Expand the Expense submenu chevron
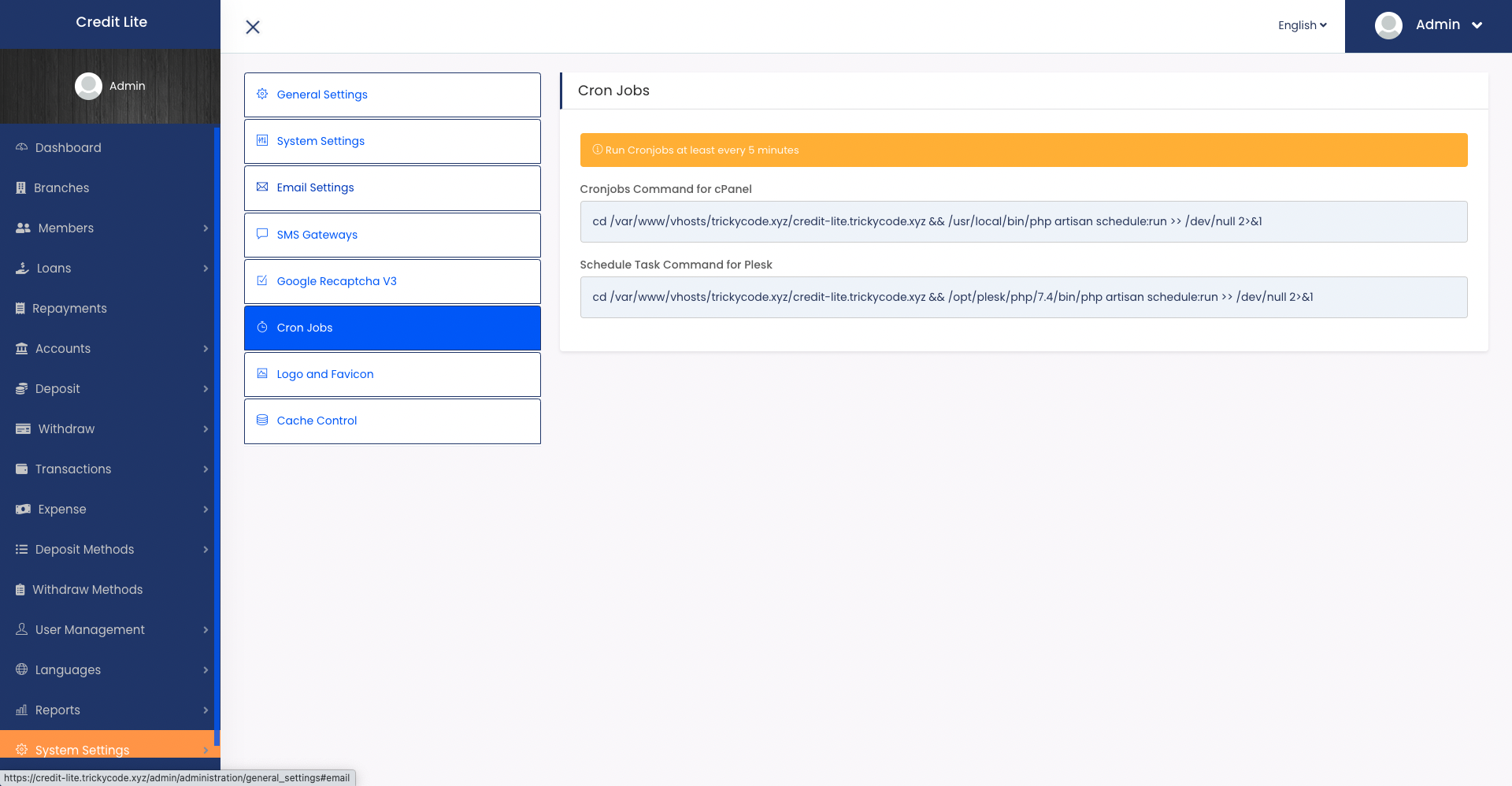 [206, 509]
